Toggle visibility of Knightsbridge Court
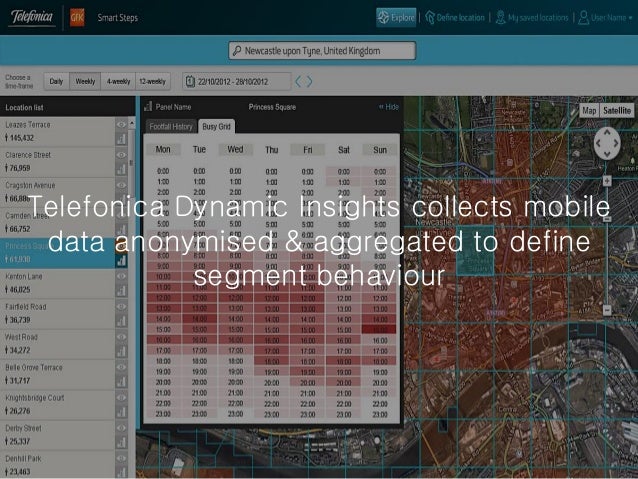 (121, 398)
